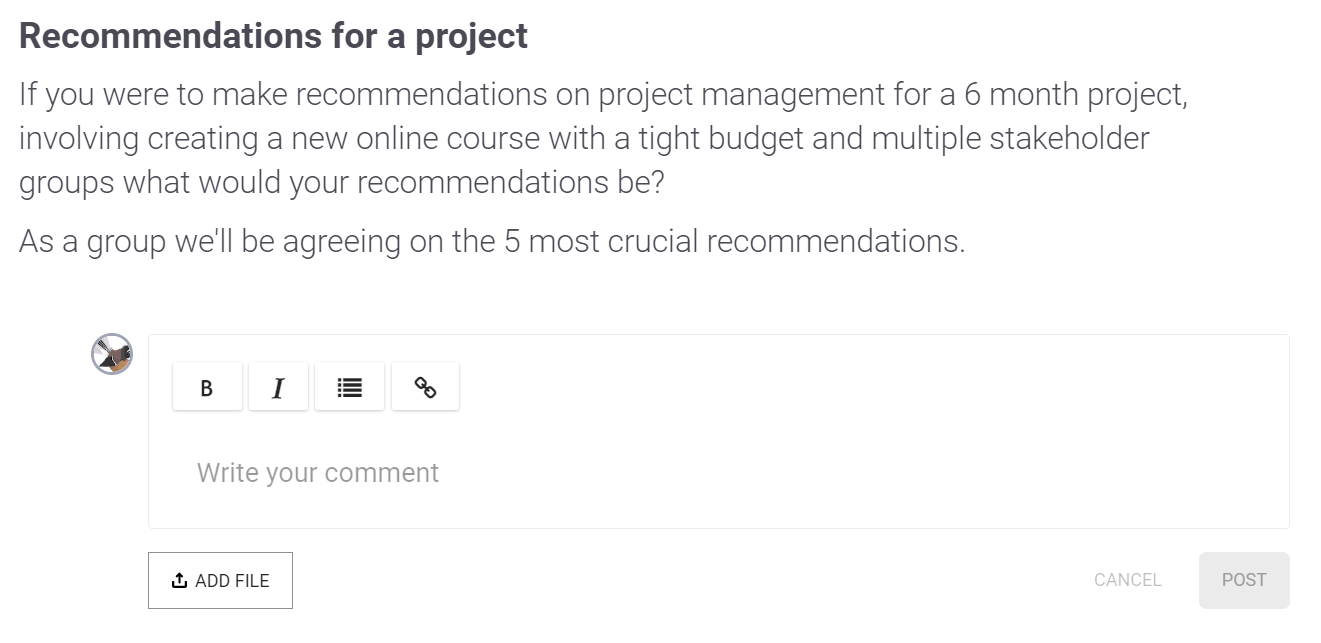Click the text '5 most crucial recommendations'
Screen dimensions: 1321x643
coord(733,241)
